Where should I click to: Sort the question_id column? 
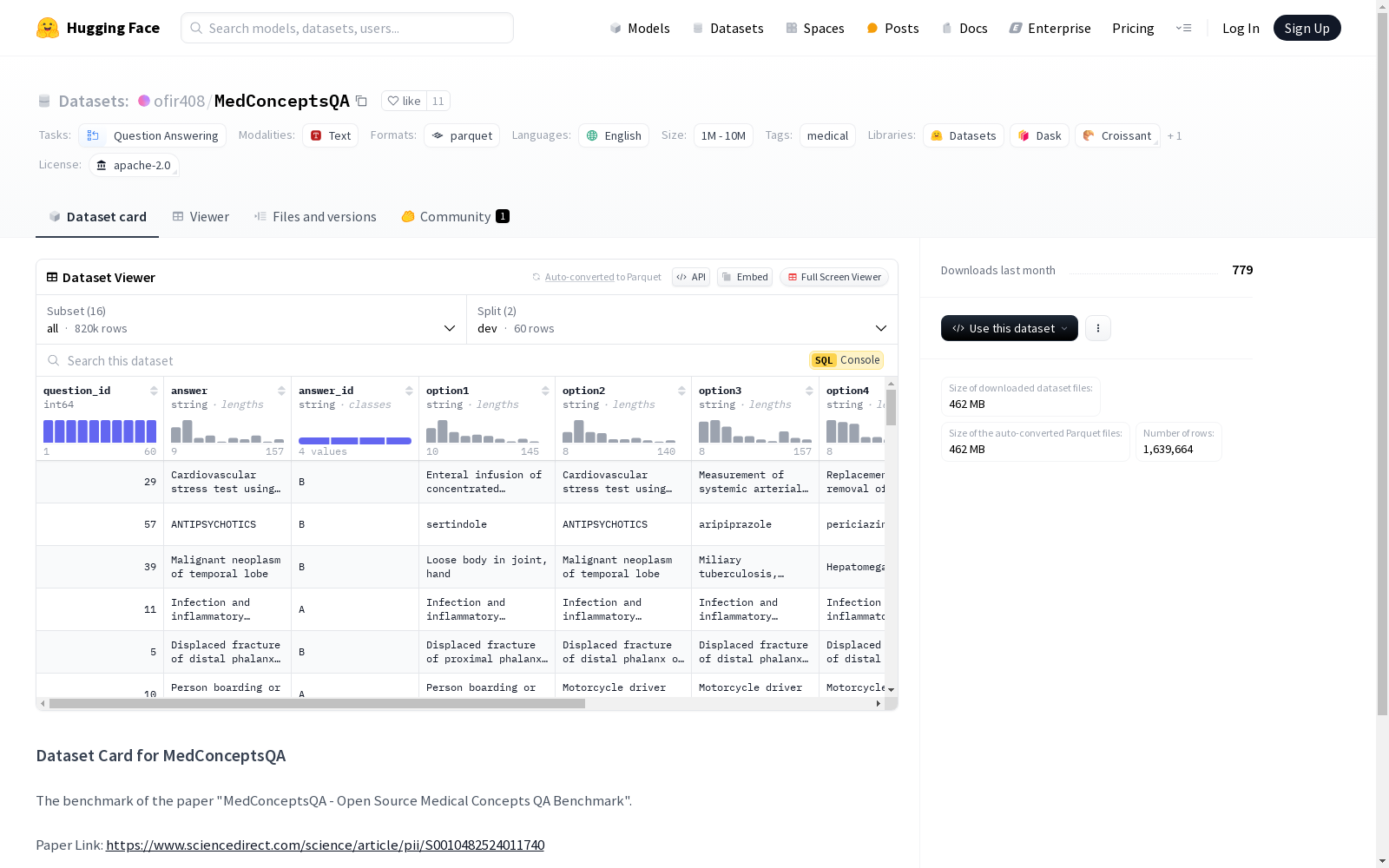coord(154,391)
